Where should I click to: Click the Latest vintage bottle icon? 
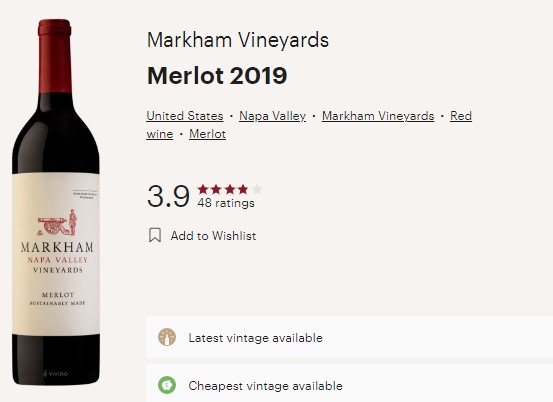tap(167, 337)
